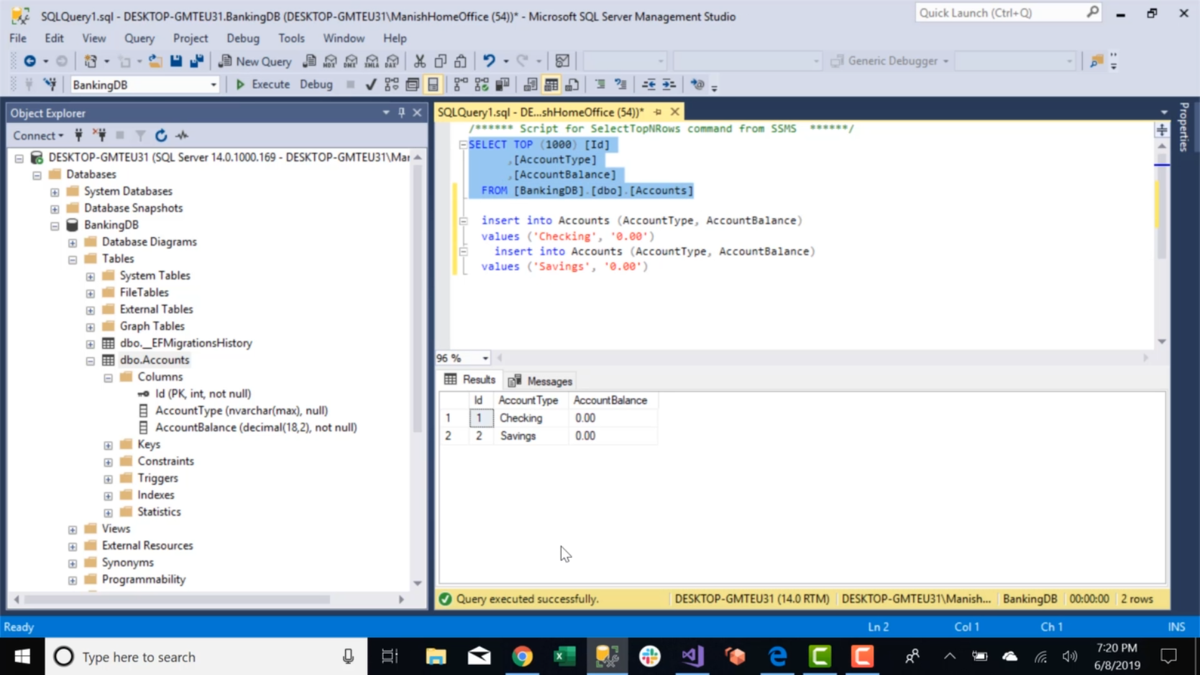Select the Checking cell in results grid
This screenshot has width=1200, height=675.
click(x=531, y=418)
